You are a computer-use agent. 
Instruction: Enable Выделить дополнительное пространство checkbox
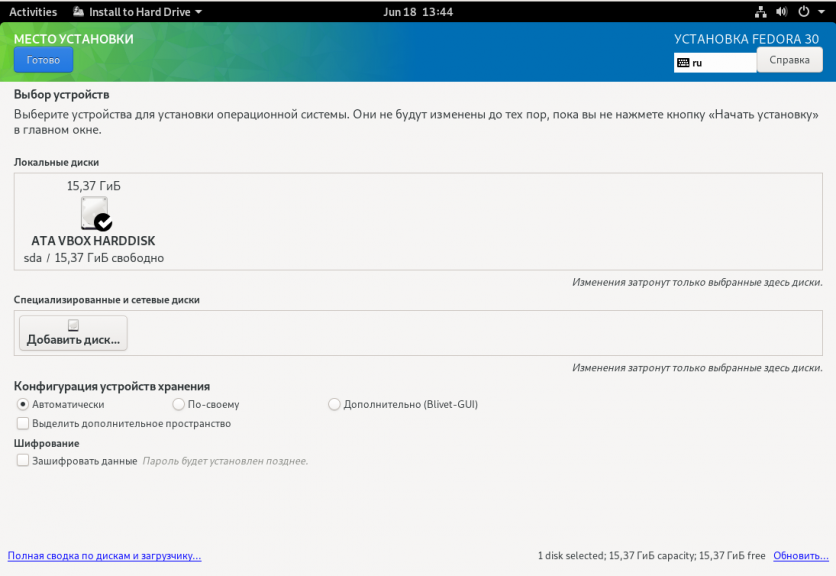click(23, 423)
